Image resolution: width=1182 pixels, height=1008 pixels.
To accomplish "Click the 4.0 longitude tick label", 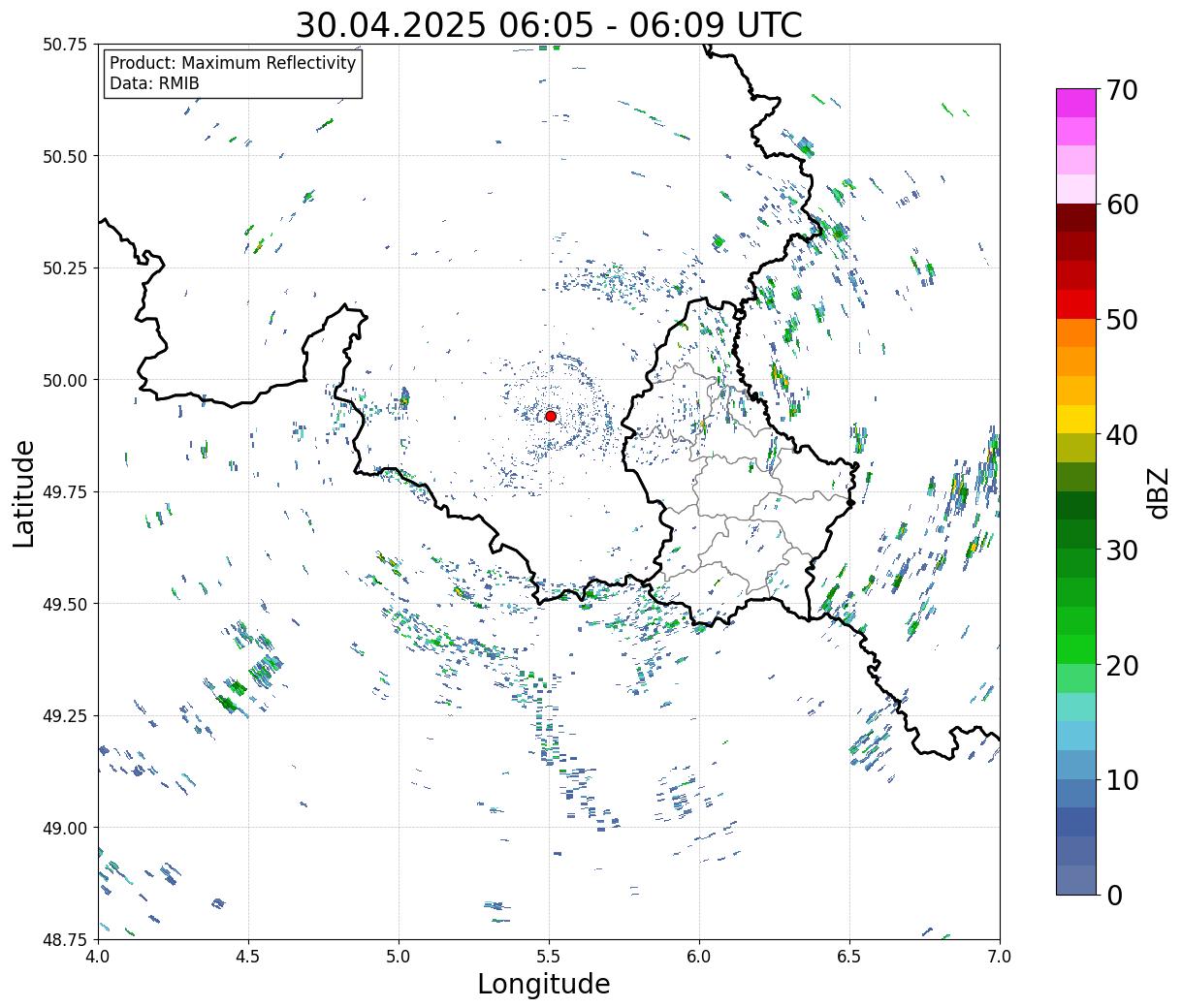I will coord(98,957).
